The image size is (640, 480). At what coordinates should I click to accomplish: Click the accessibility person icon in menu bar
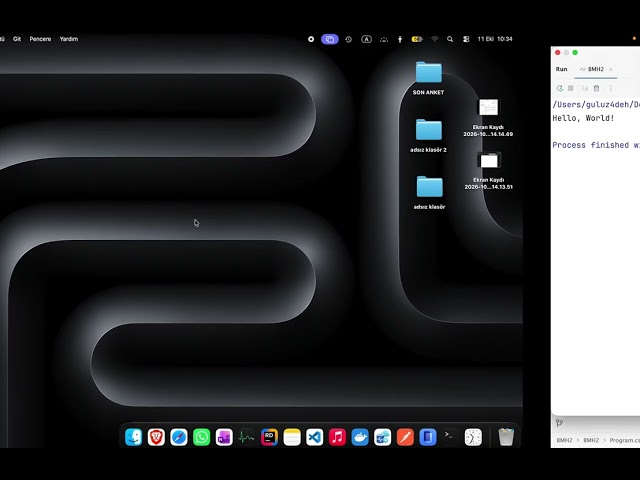coord(400,39)
